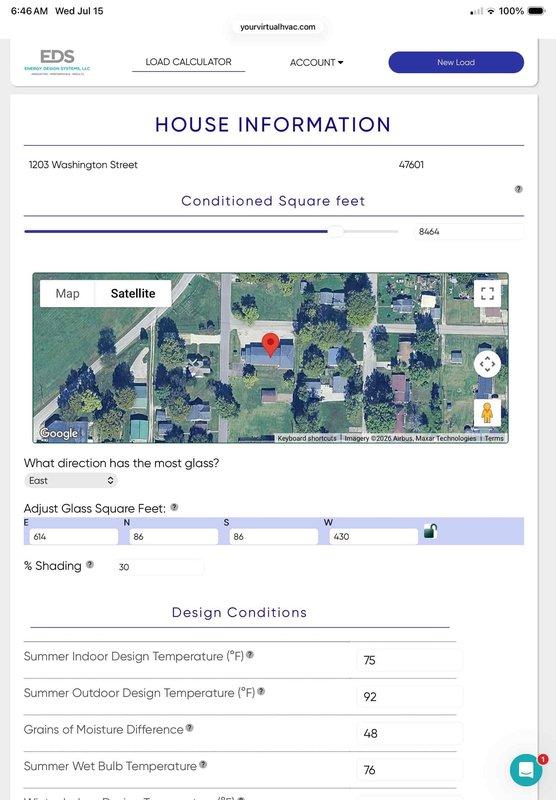
Task: Open the Load Calculator tab
Action: tap(188, 62)
